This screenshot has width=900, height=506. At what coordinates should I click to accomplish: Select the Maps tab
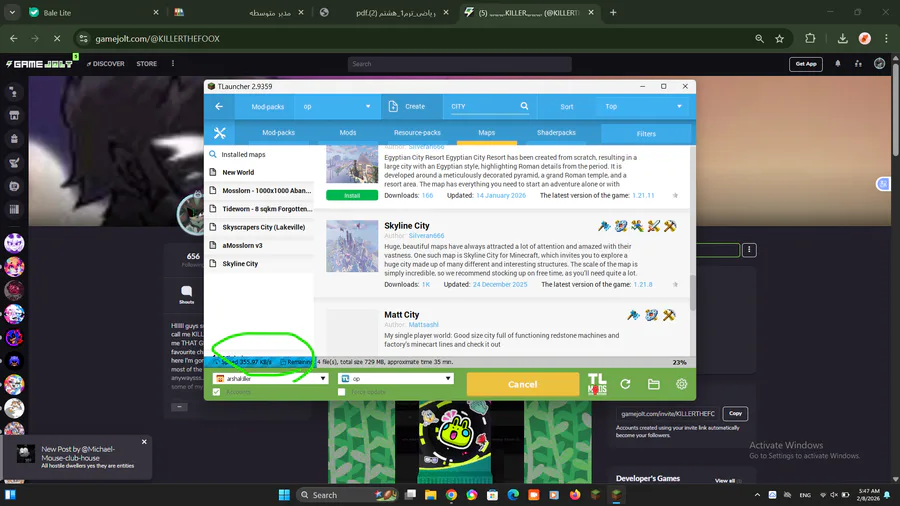[x=487, y=133]
